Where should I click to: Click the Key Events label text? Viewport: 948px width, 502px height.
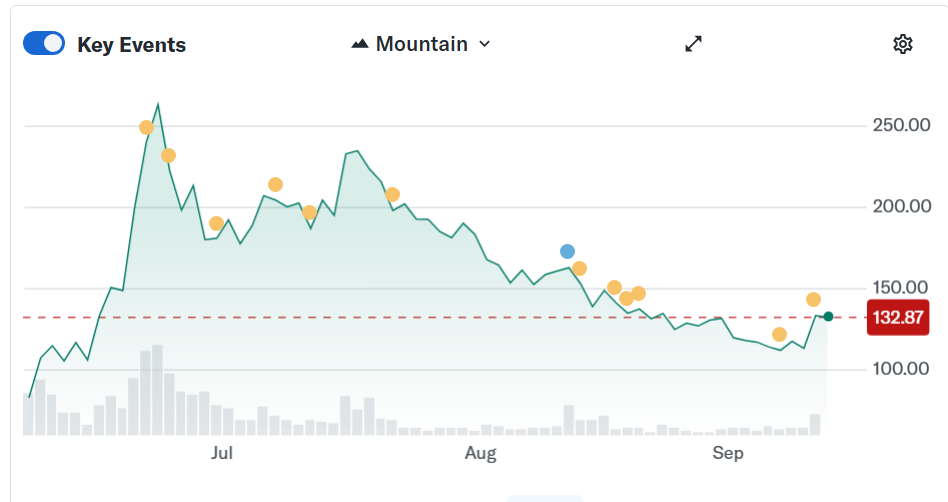(x=131, y=45)
